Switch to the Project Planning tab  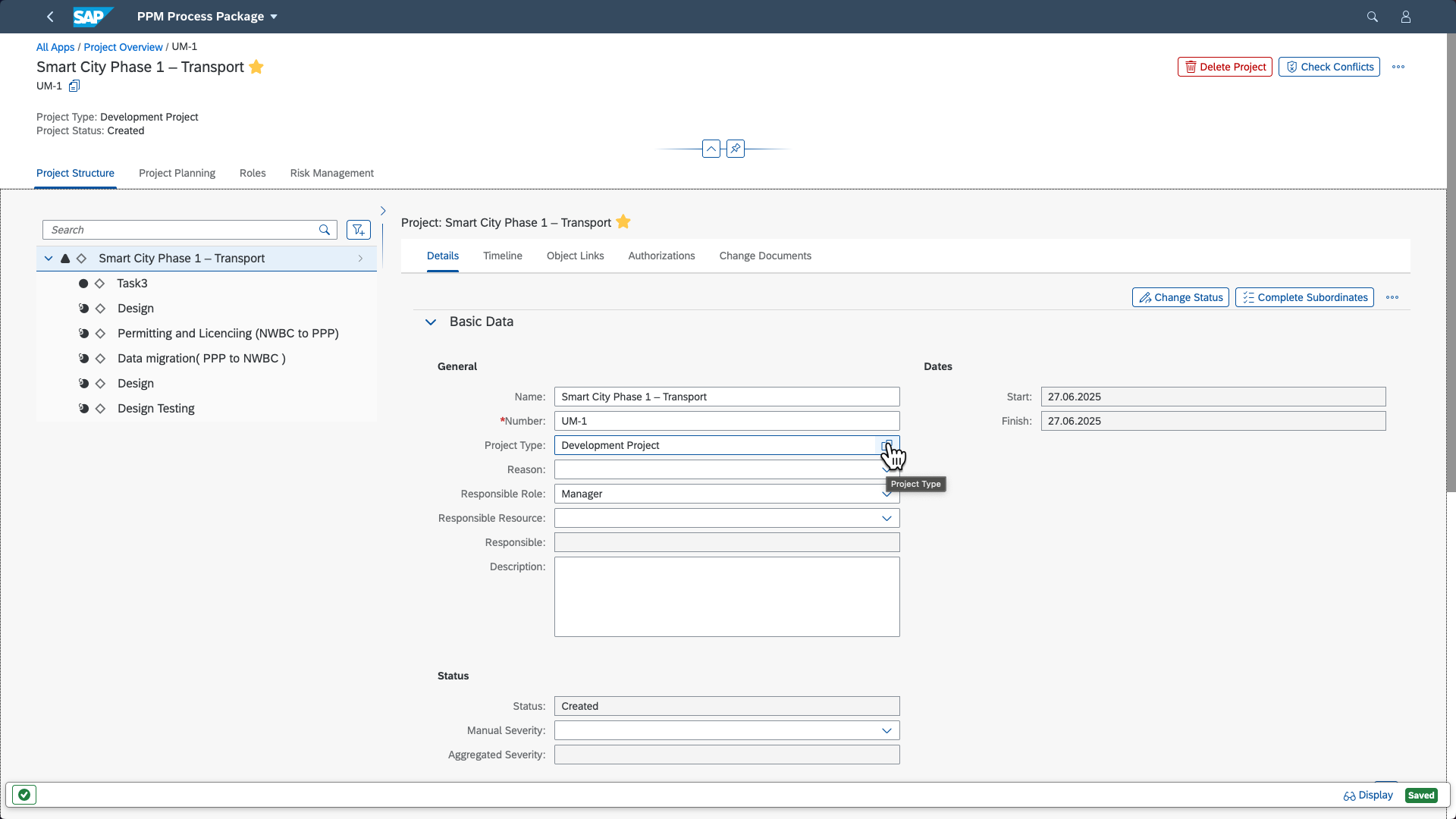[177, 173]
